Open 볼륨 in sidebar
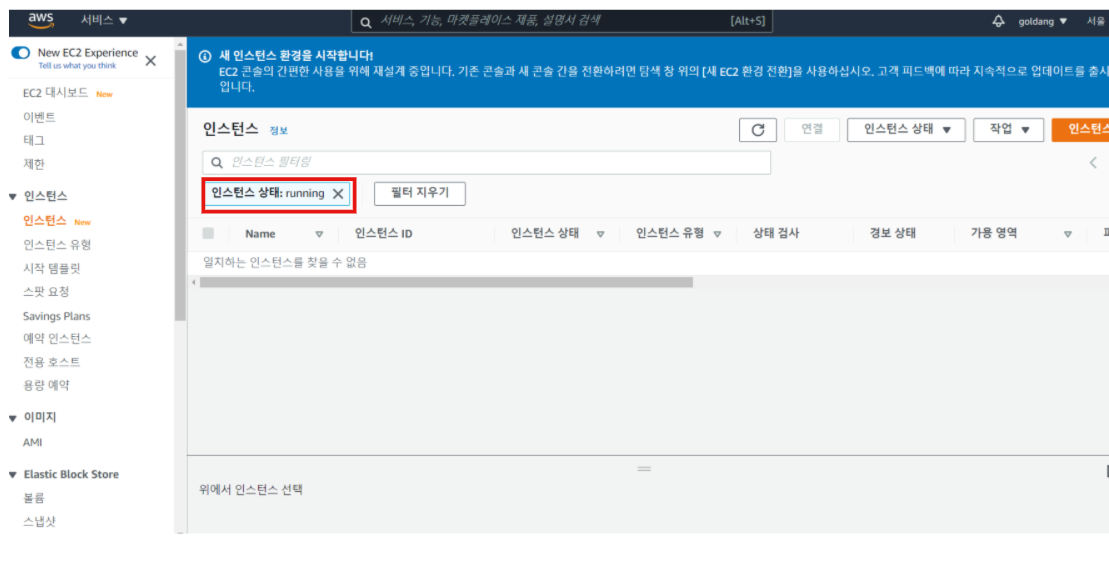 [33, 497]
